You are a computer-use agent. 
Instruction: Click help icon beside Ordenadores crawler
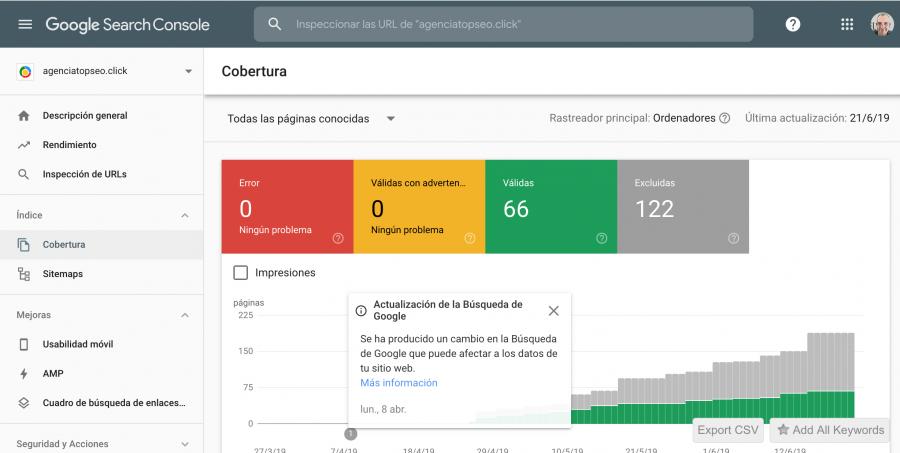724,118
